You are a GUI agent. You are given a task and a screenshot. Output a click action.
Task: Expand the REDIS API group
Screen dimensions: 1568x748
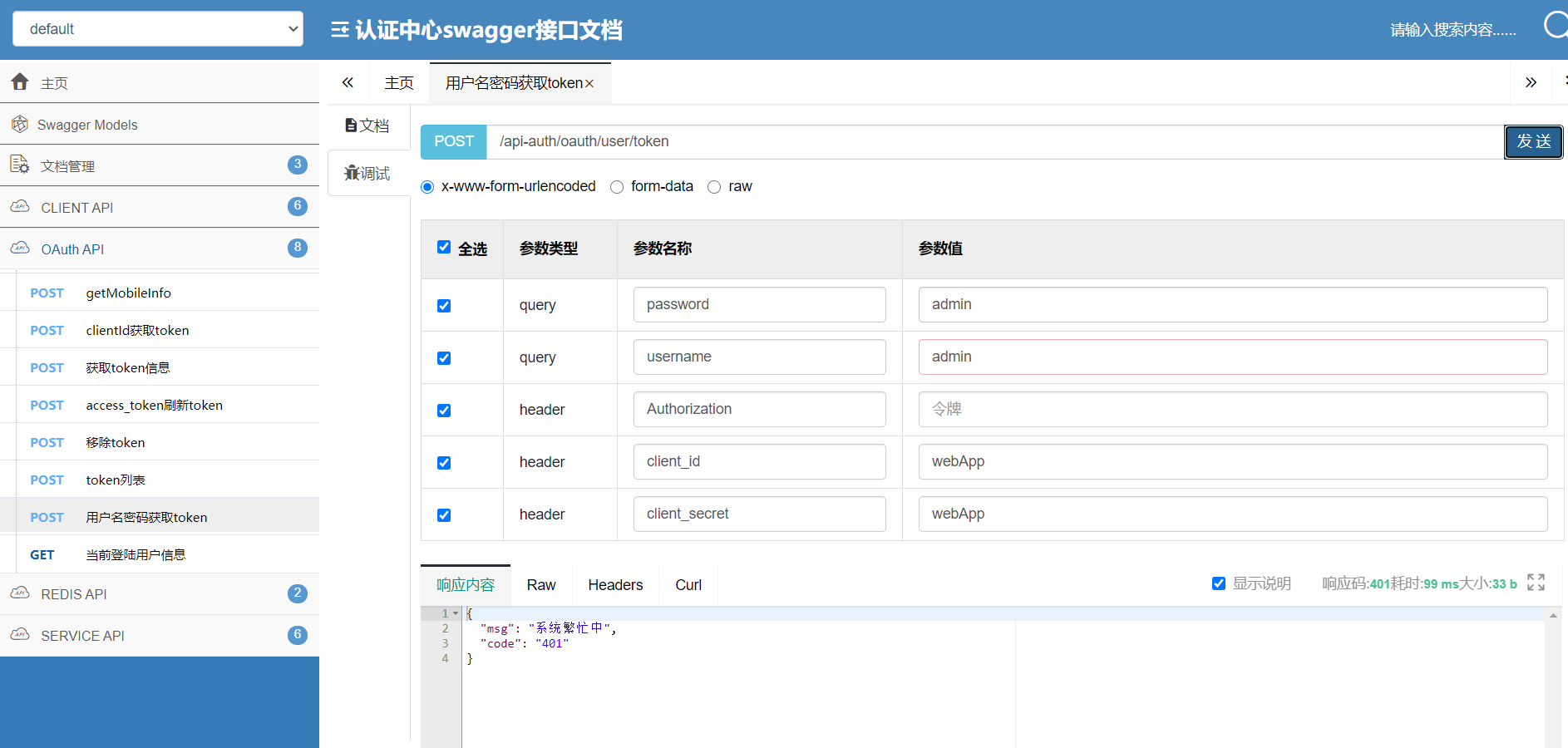point(160,593)
